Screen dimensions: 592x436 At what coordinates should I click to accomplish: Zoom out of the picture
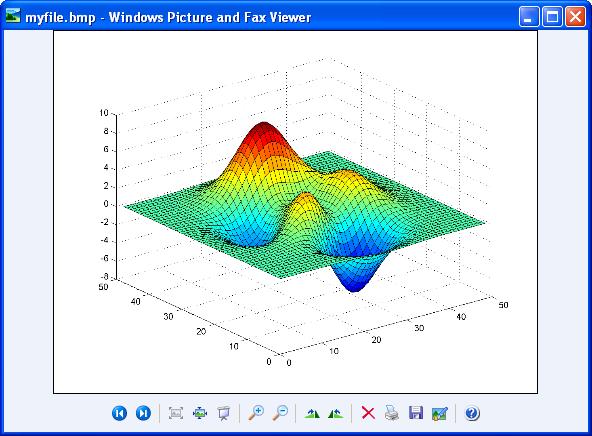[x=281, y=413]
